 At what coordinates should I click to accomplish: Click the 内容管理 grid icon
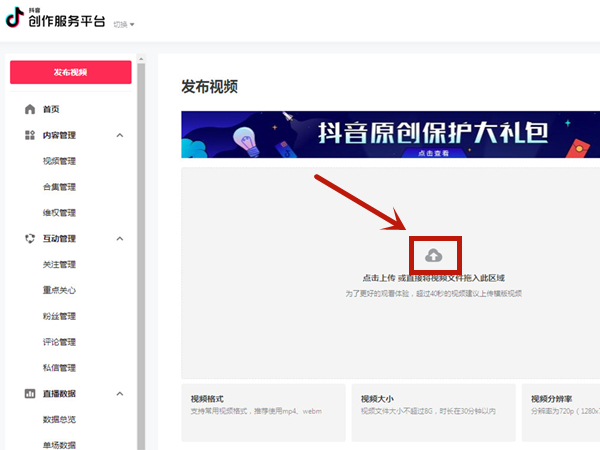pyautogui.click(x=30, y=135)
